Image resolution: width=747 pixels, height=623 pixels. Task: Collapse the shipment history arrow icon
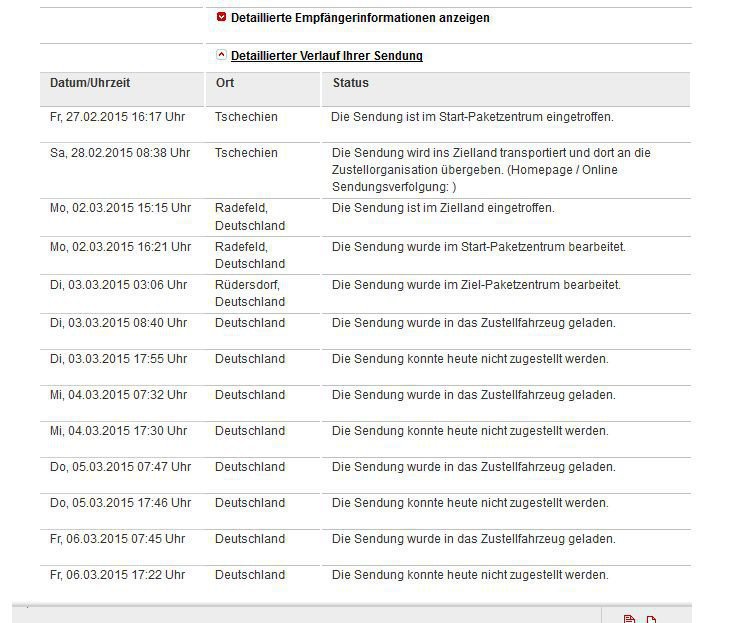click(221, 55)
